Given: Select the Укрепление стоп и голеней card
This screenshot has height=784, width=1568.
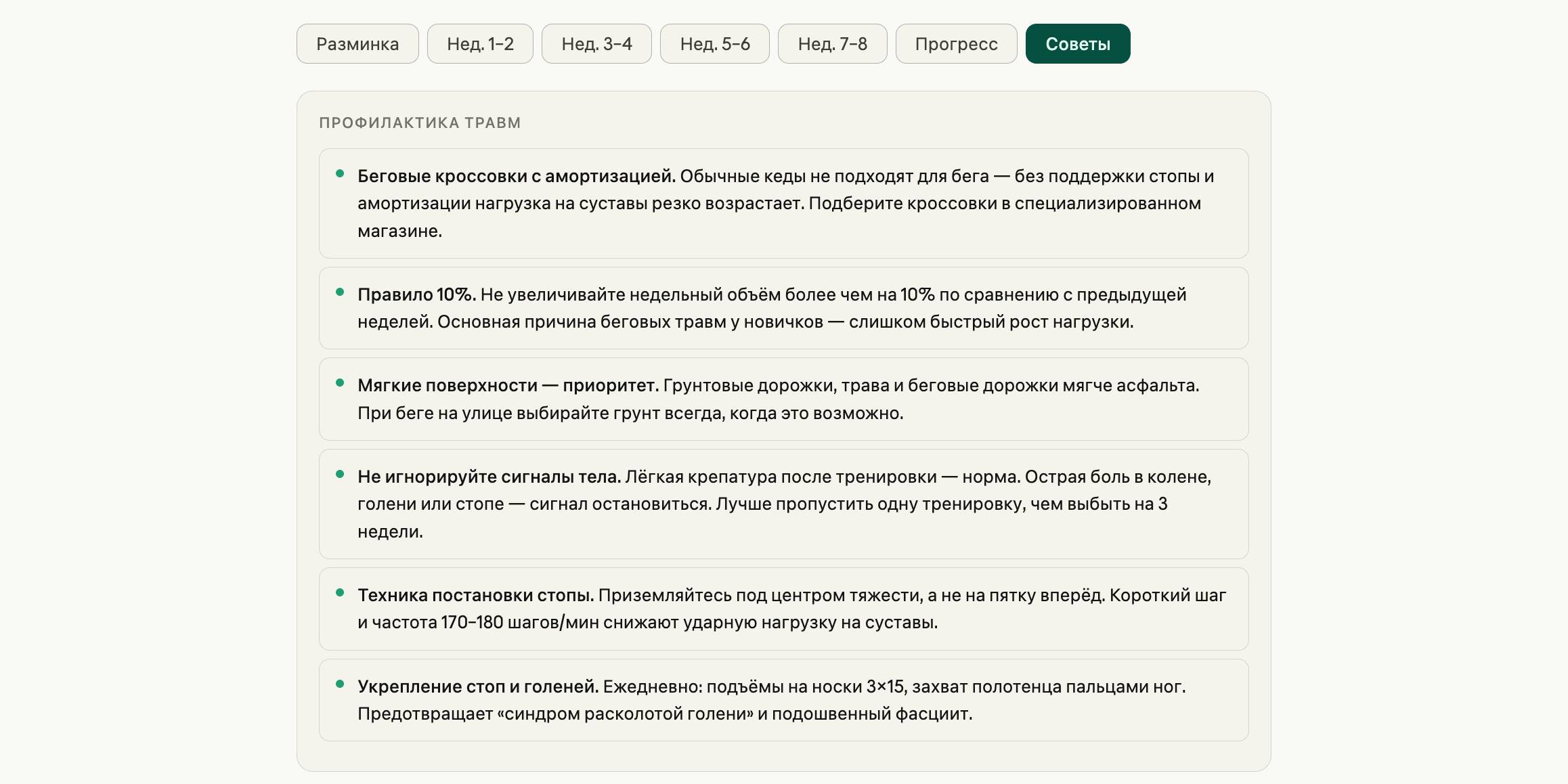Looking at the screenshot, I should [783, 700].
